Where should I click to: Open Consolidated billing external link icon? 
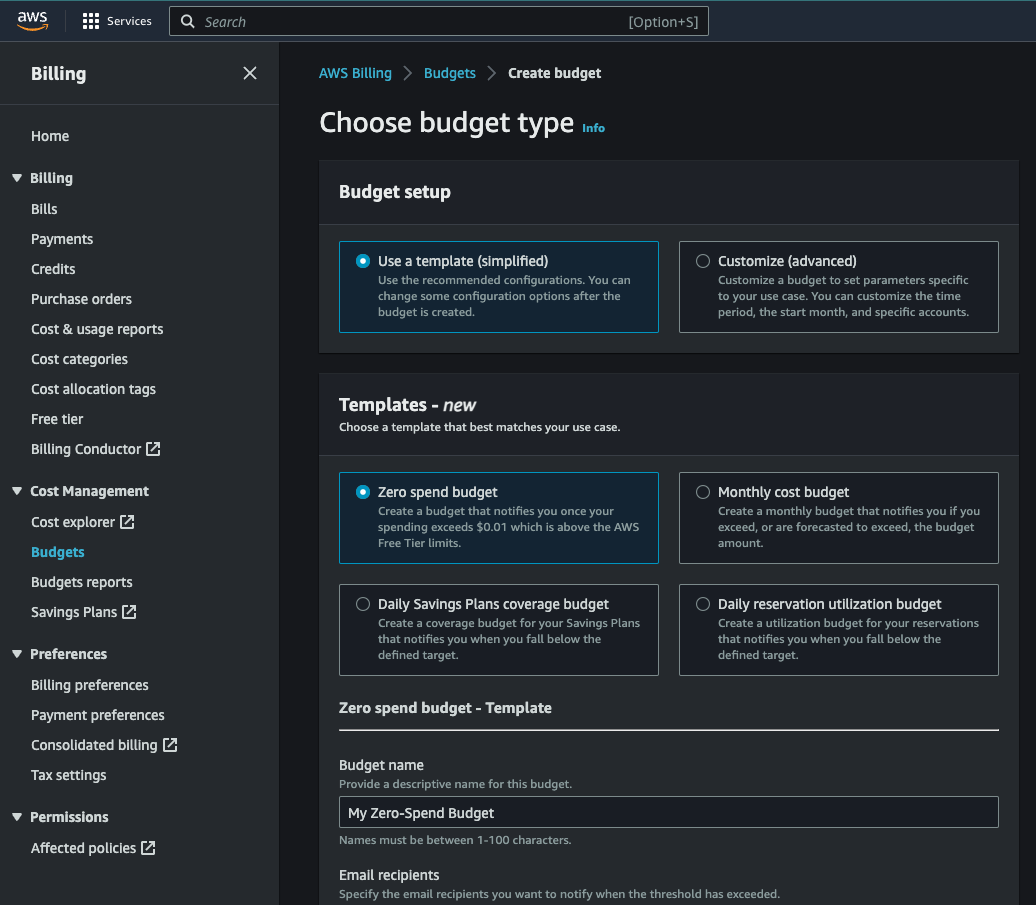click(x=170, y=745)
